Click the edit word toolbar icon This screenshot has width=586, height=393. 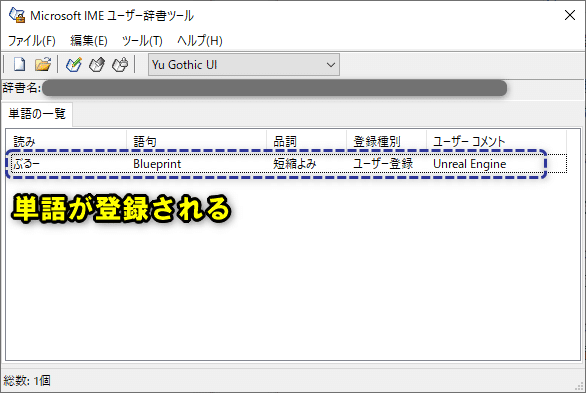[97, 65]
